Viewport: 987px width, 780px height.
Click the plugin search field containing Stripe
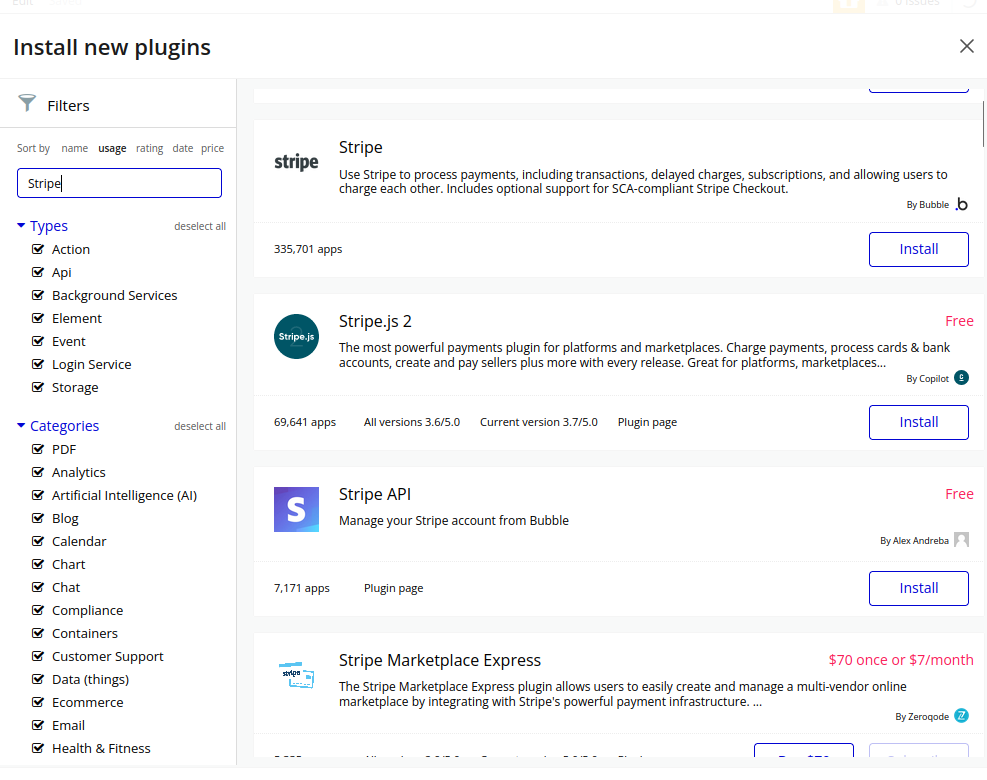119,183
